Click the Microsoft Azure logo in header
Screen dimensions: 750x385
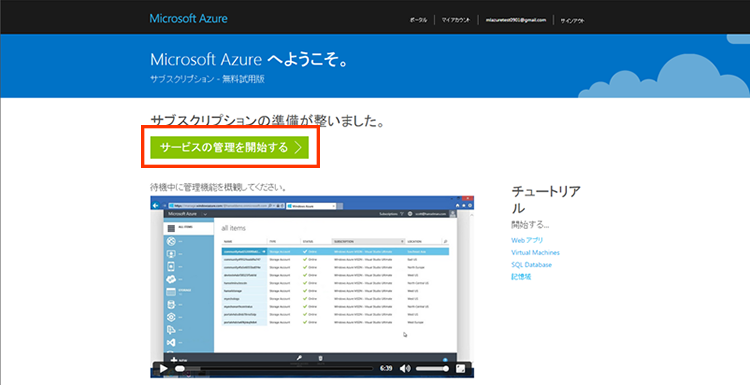[188, 19]
